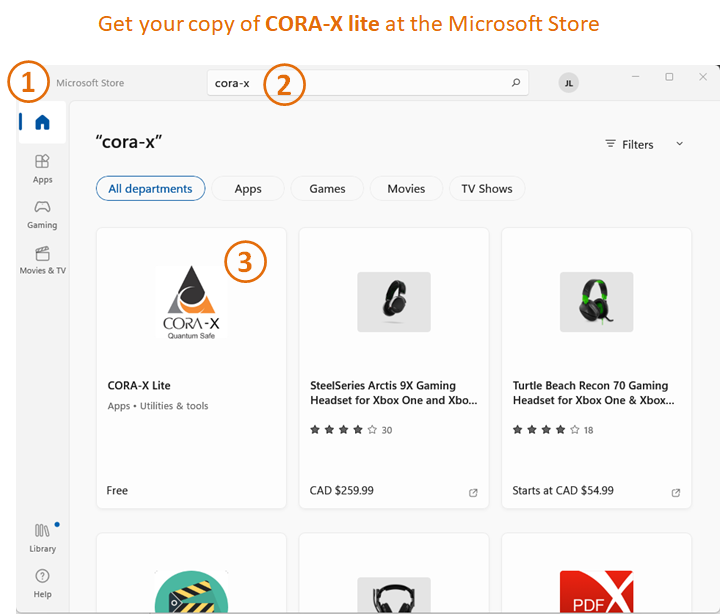Screen dimensions: 720x614
Task: Minimize the Microsoft Store window
Action: (636, 77)
